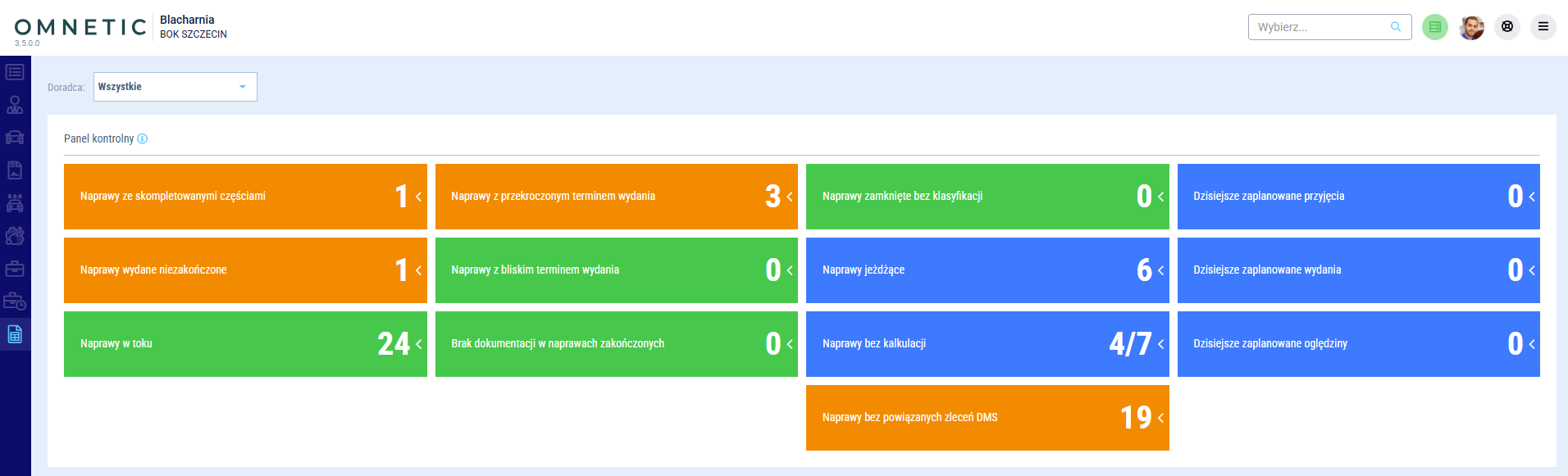Viewport: 1568px width, 476px height.
Task: Click the Wybierz search input field
Action: [x=1320, y=27]
